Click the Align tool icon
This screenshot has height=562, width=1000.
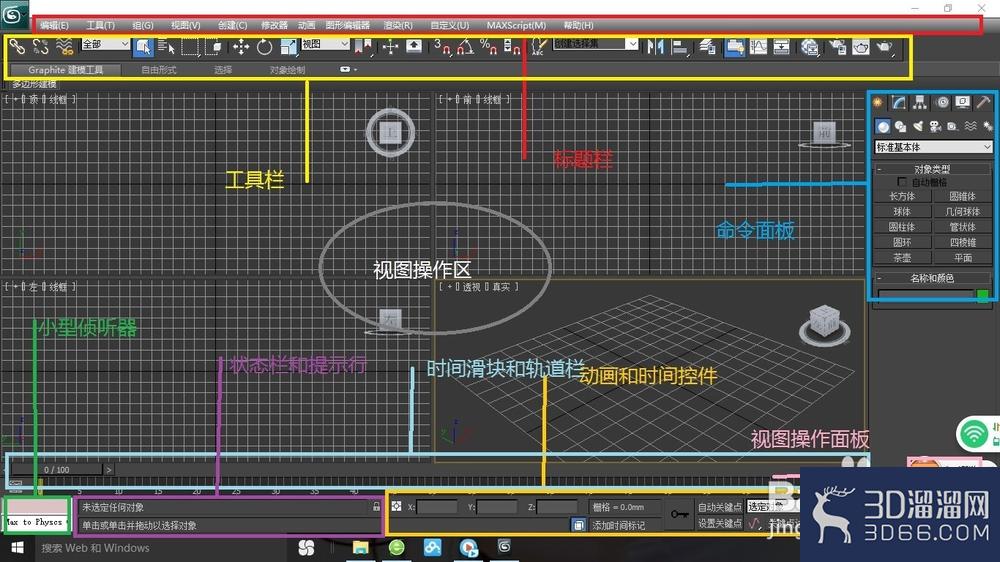pos(680,47)
